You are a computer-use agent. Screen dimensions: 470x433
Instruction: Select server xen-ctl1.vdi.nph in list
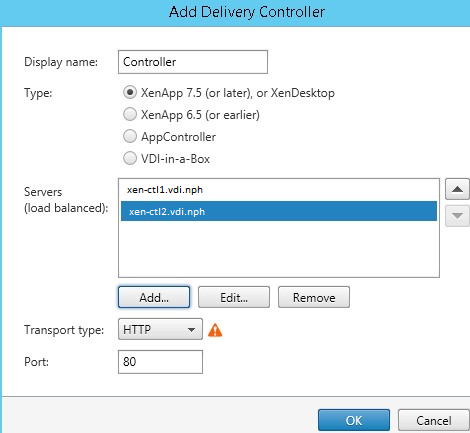(279, 190)
